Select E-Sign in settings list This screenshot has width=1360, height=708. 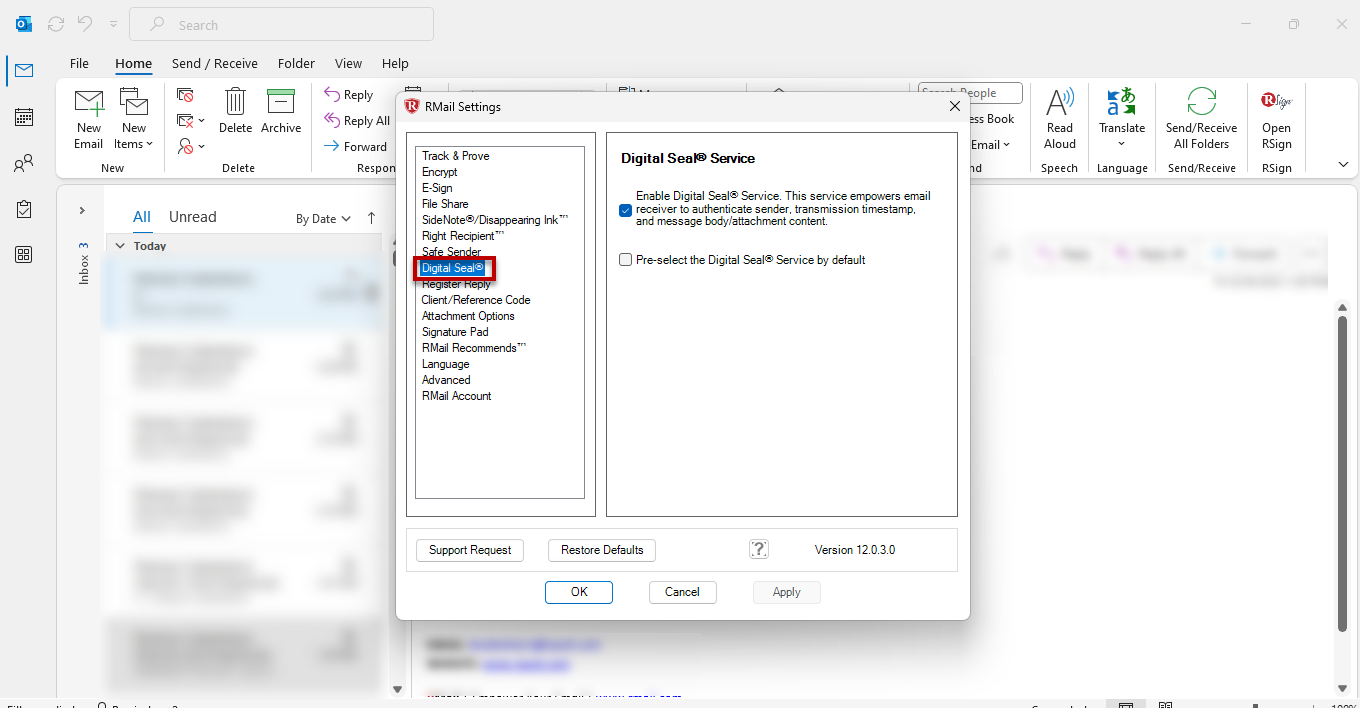(437, 188)
